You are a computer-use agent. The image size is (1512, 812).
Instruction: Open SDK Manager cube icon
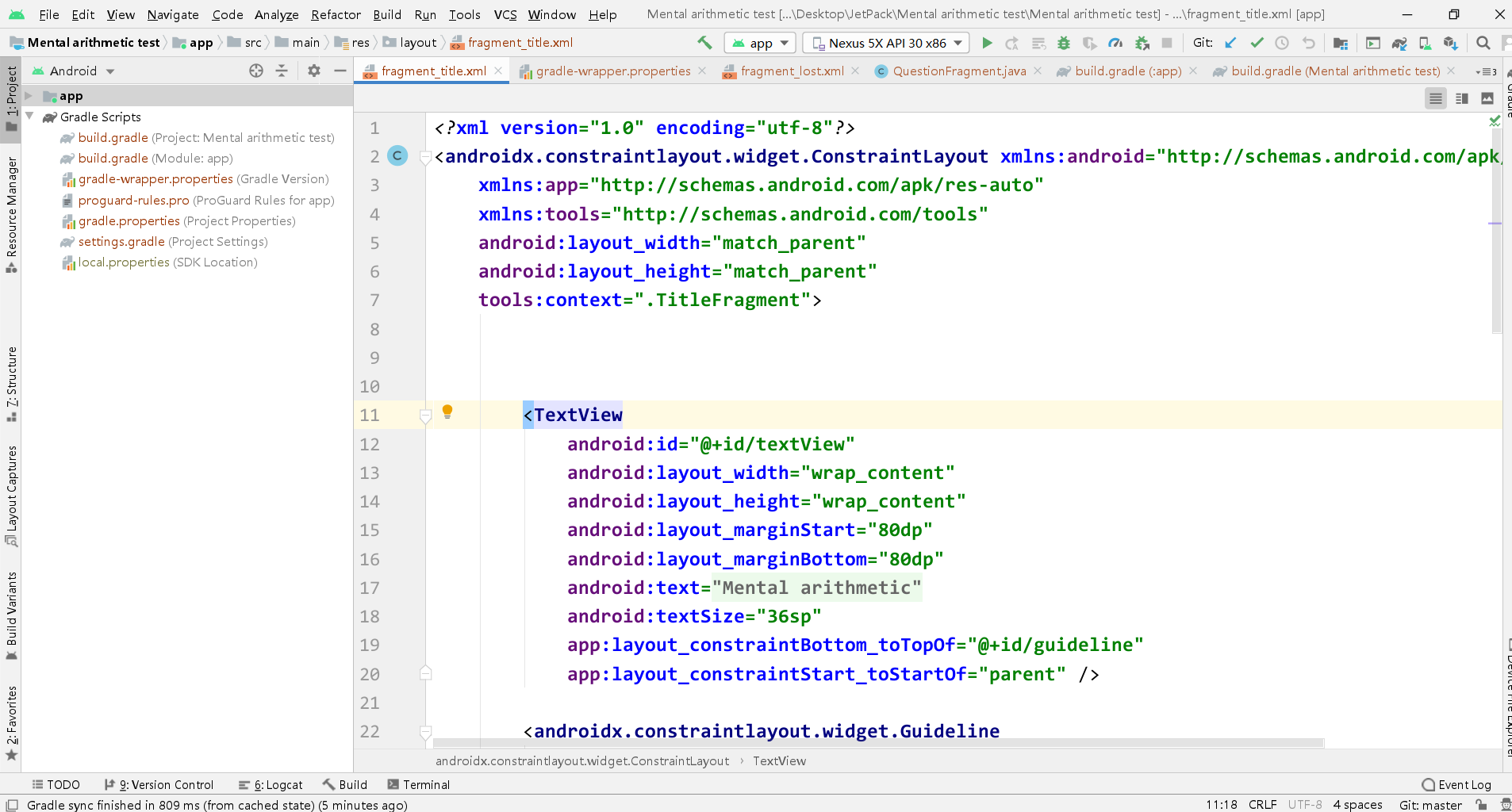pos(1450,43)
